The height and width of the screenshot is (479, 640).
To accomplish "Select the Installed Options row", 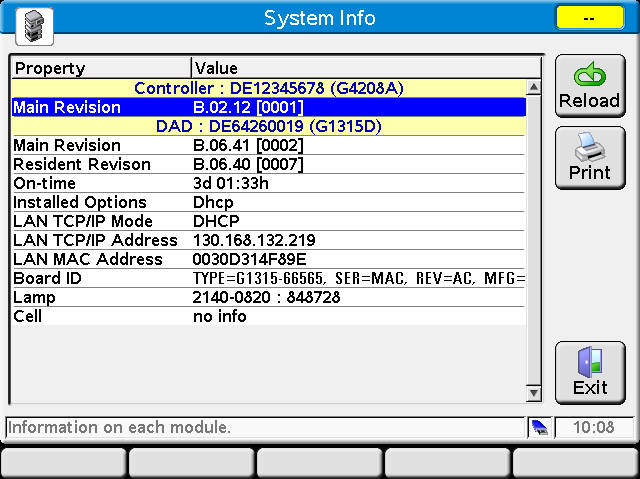I will point(269,202).
